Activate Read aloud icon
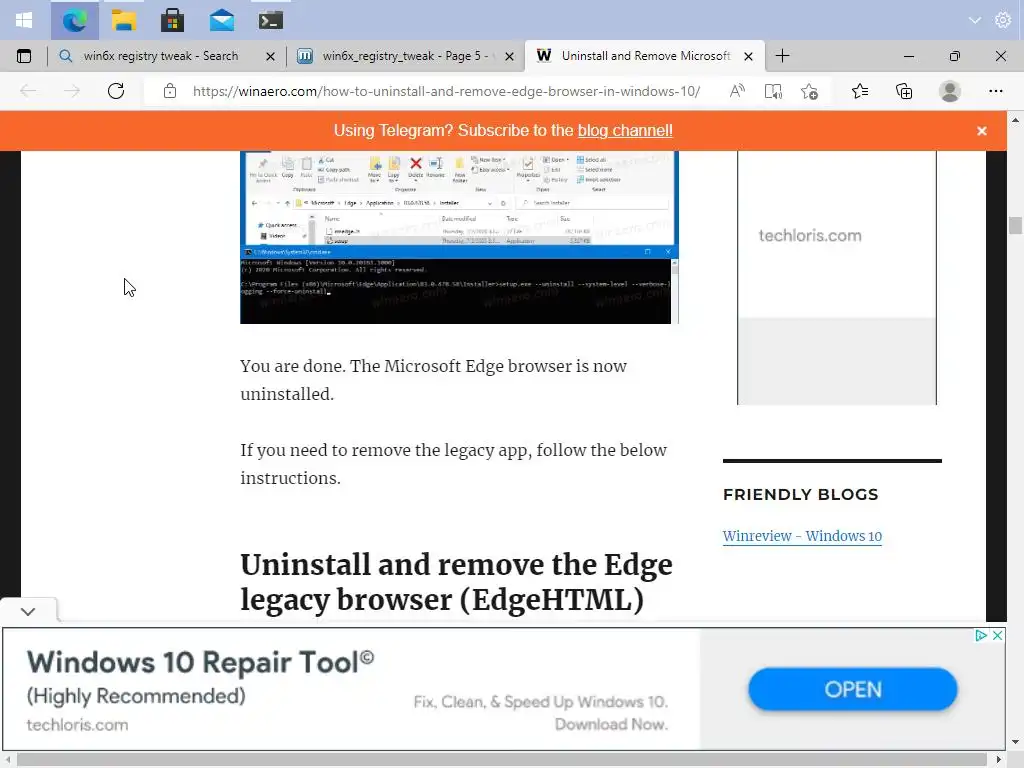The width and height of the screenshot is (1024, 768). point(737,91)
